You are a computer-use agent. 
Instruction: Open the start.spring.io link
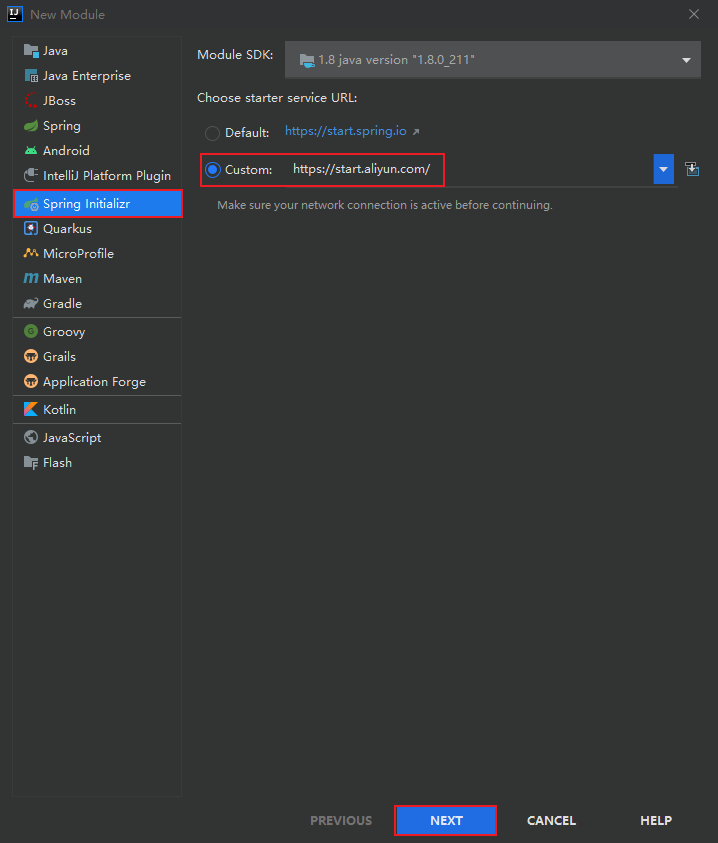[346, 131]
